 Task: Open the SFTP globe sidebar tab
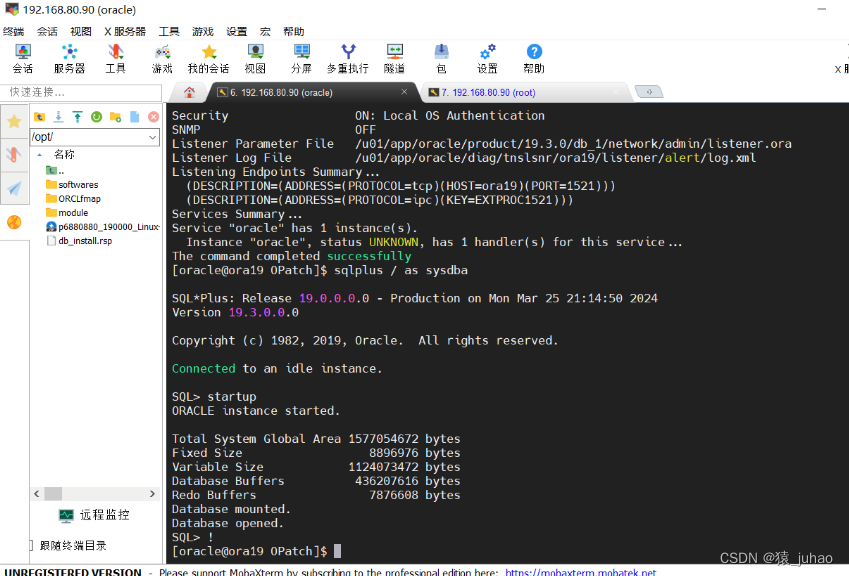pos(14,222)
